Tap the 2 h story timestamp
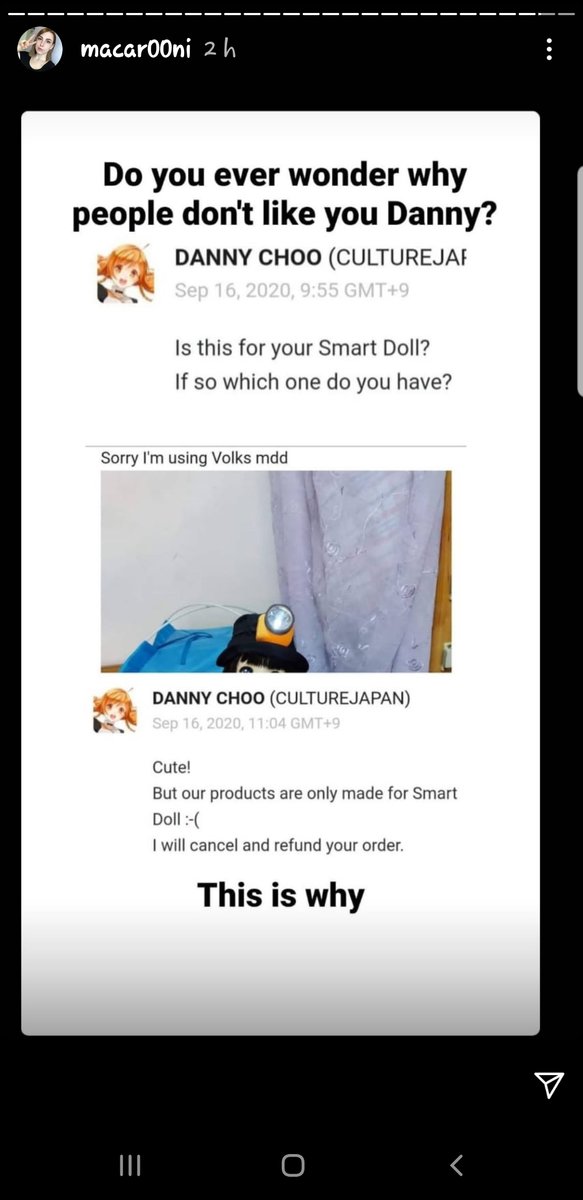Screen dimensions: 583x1200 point(219,49)
